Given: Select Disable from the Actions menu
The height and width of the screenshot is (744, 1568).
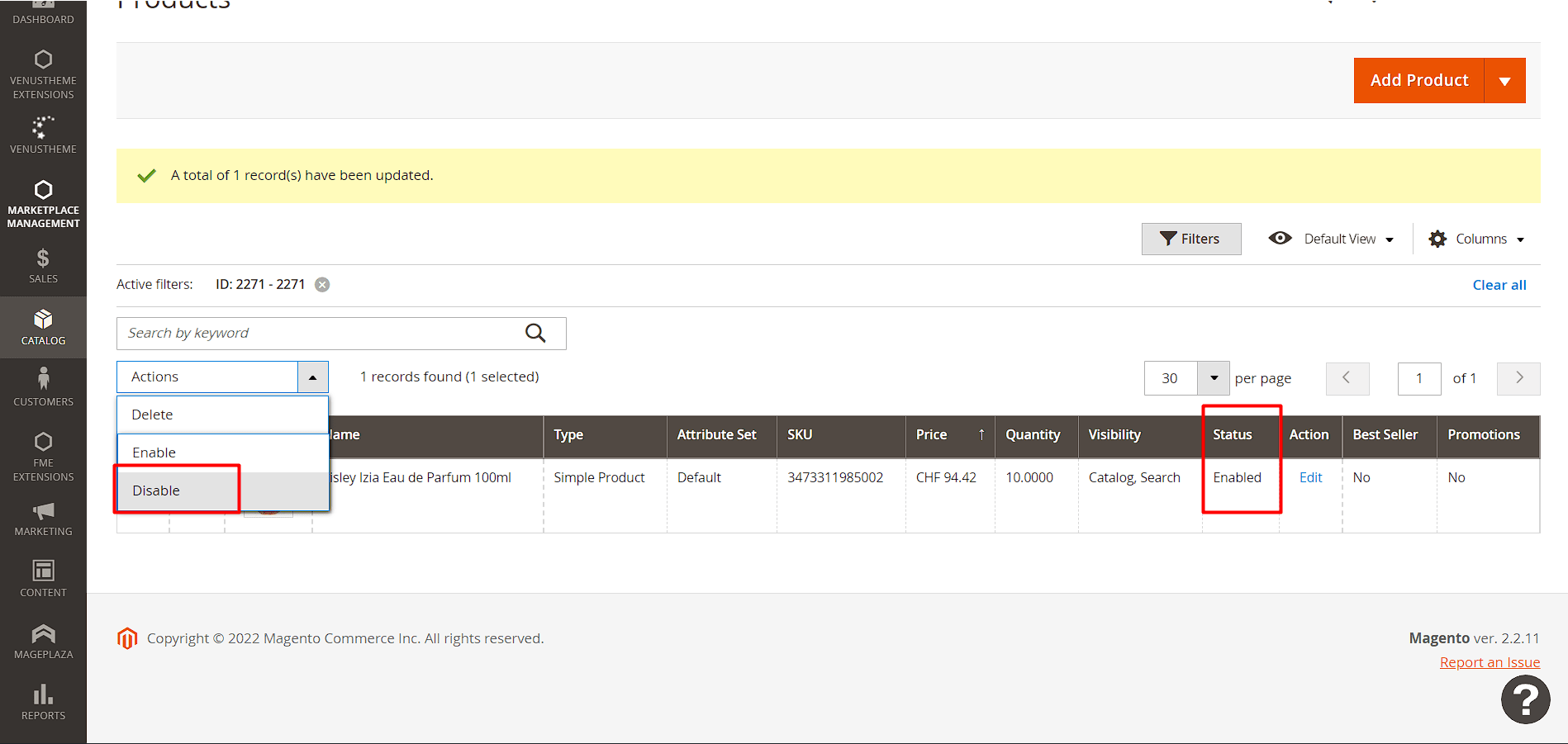Looking at the screenshot, I should 156,490.
